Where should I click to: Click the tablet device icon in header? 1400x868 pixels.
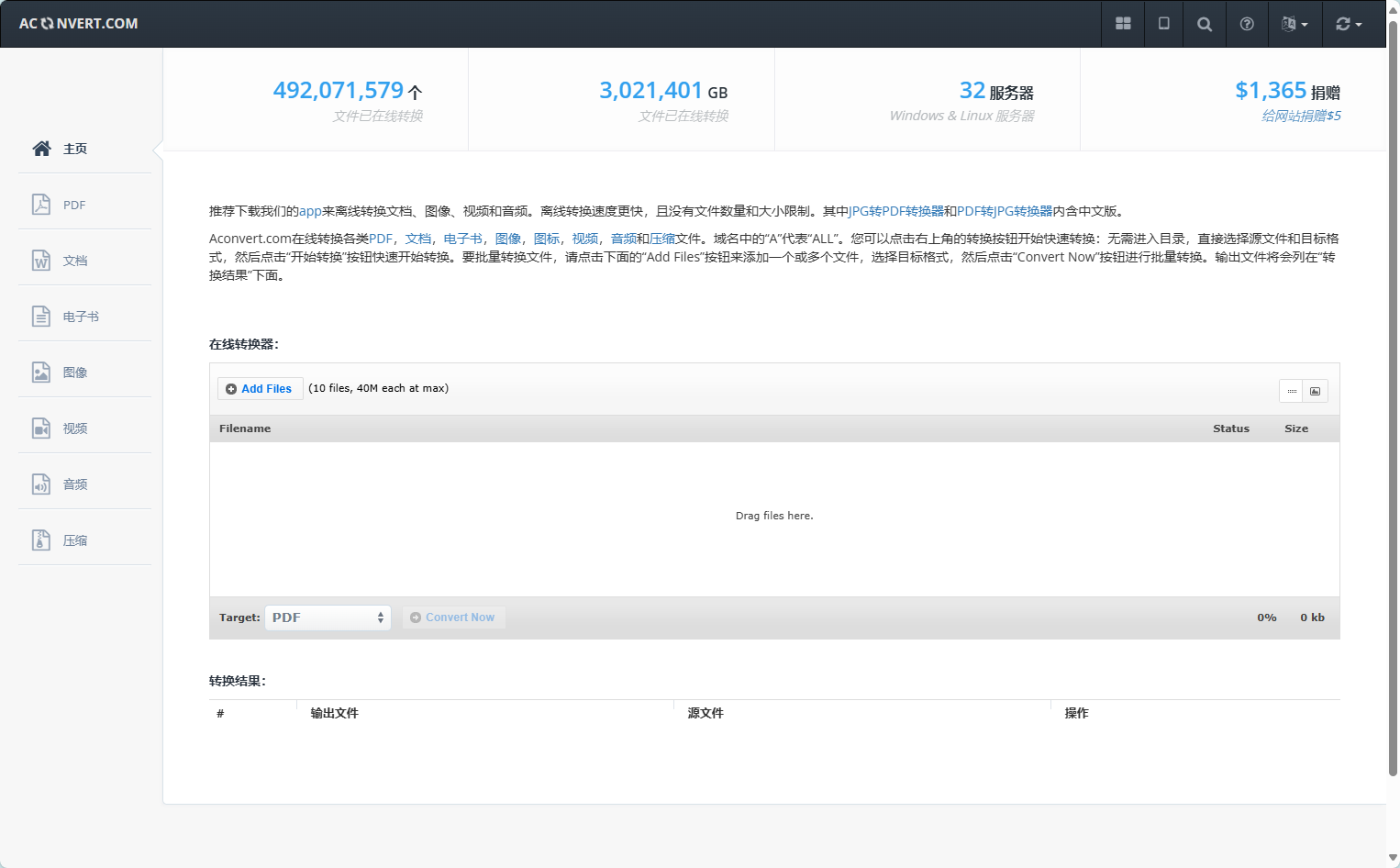point(1164,24)
